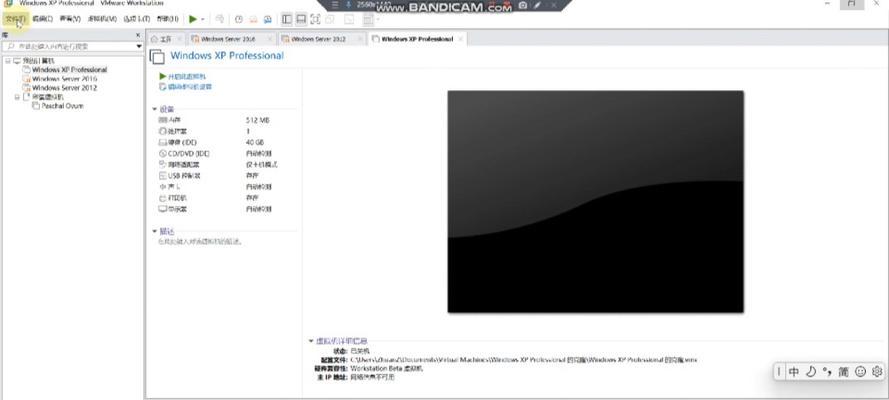Click the console view toolbar icon
This screenshot has width=889, height=400.
coord(349,19)
